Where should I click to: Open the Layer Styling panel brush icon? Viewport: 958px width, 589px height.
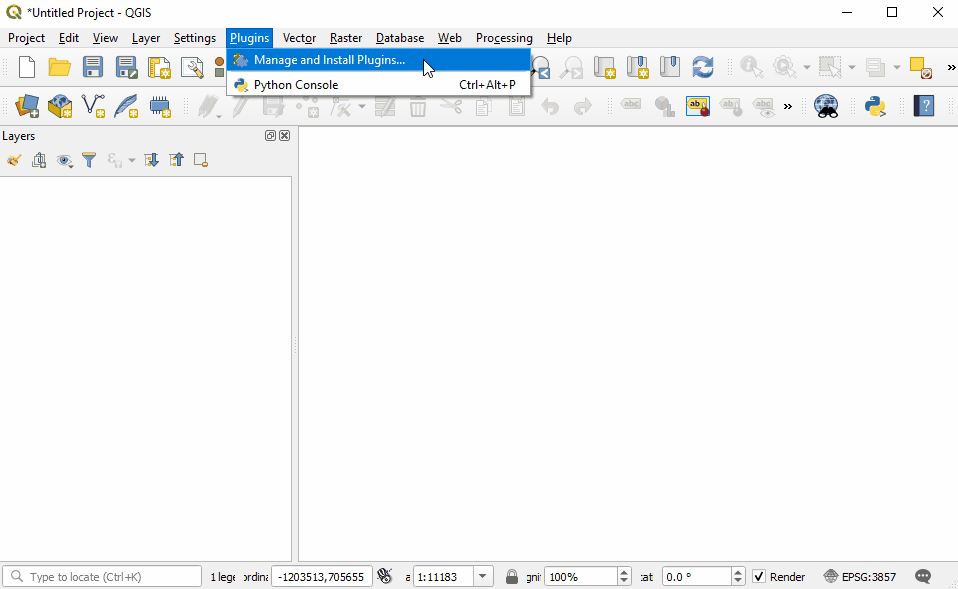click(x=13, y=160)
